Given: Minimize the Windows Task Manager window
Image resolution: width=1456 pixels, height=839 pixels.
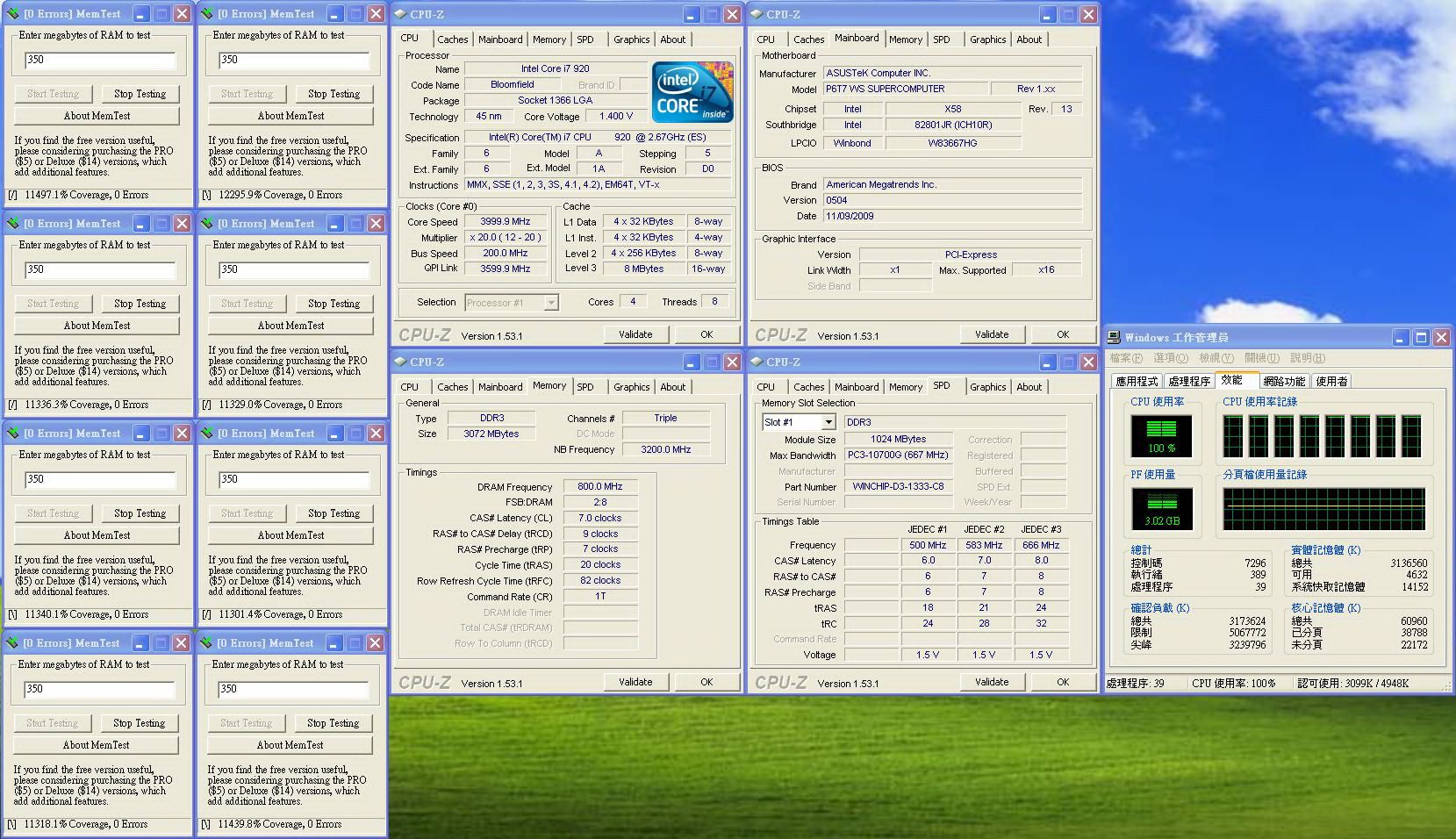Looking at the screenshot, I should pos(1401,337).
